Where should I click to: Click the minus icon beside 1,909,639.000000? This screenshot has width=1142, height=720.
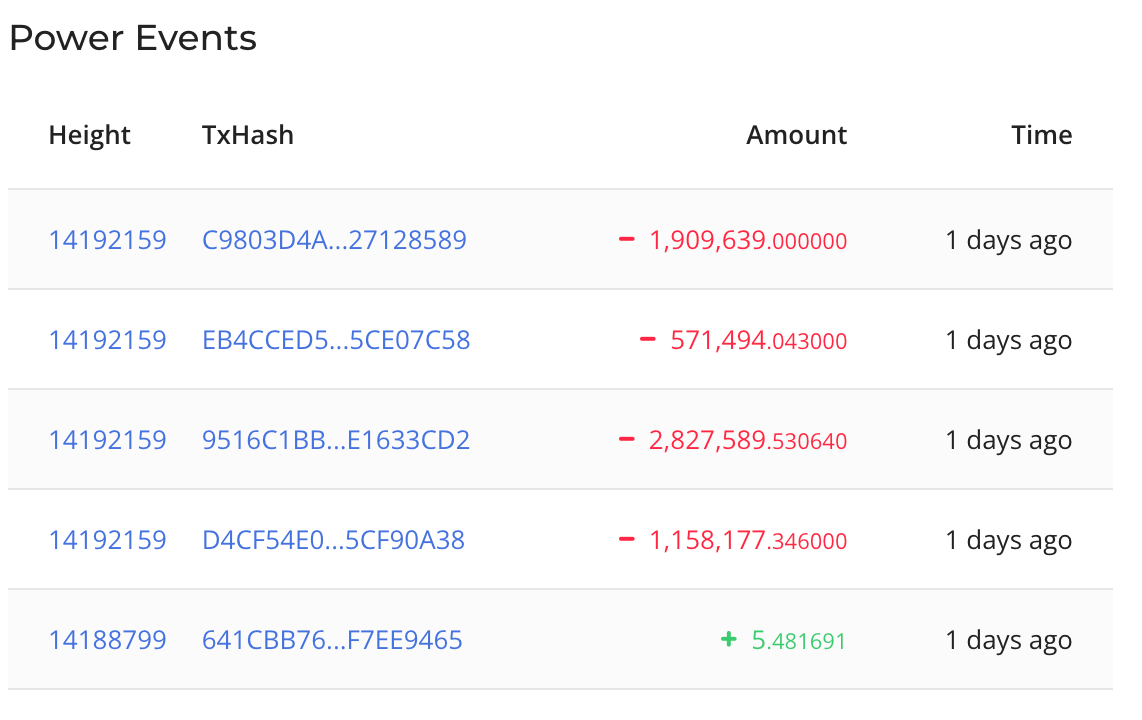[626, 239]
